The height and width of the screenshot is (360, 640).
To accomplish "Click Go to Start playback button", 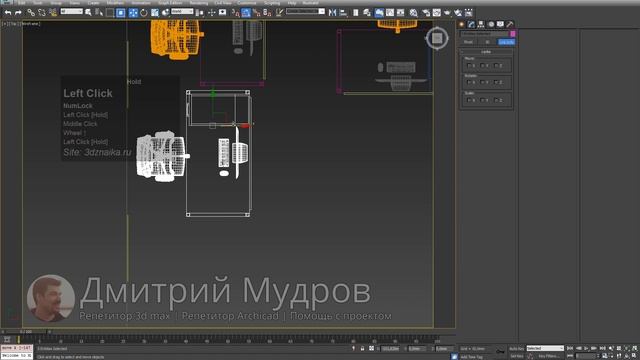I will tap(570, 348).
